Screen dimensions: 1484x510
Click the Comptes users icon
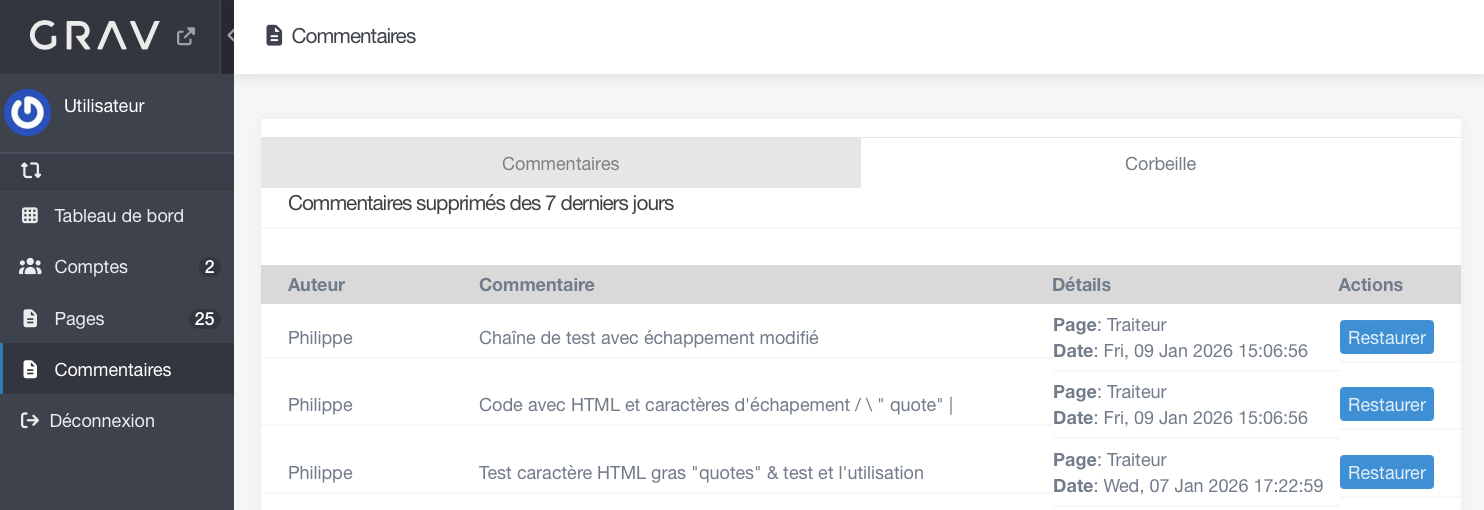coord(30,267)
